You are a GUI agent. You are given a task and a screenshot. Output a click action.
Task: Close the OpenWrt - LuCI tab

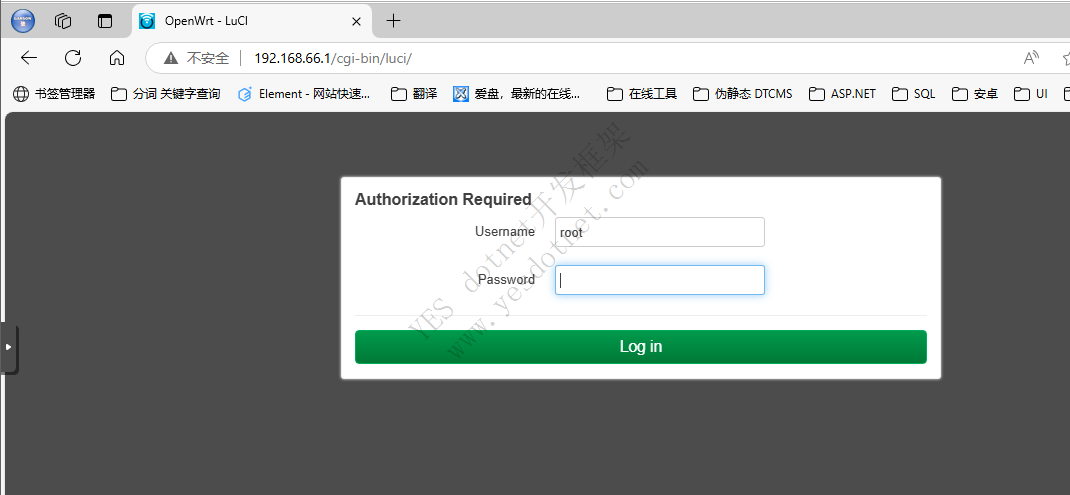point(356,21)
